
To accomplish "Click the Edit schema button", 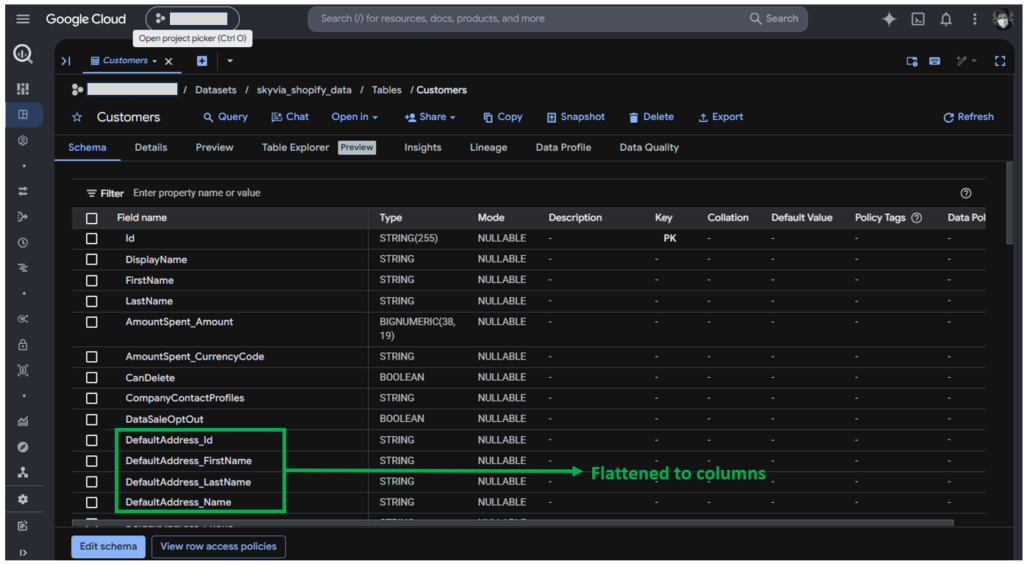I will click(x=108, y=546).
